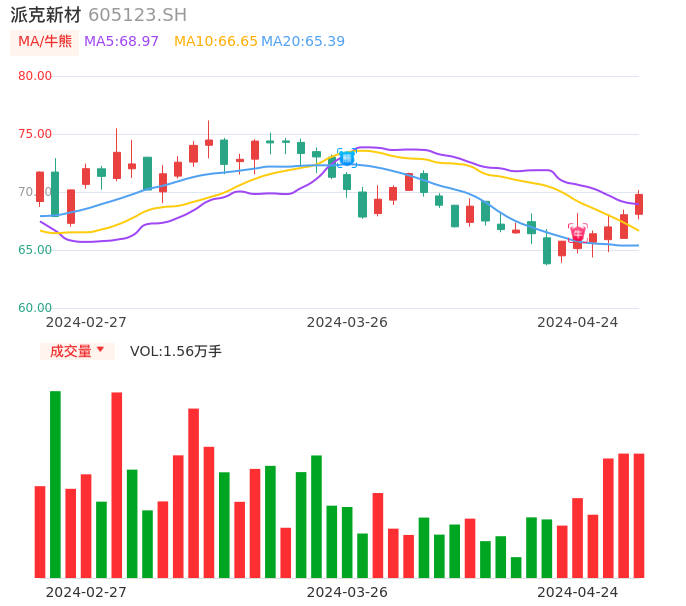Click the 2024-03-26 date under volume chart
The image size is (686, 606).
point(347,592)
